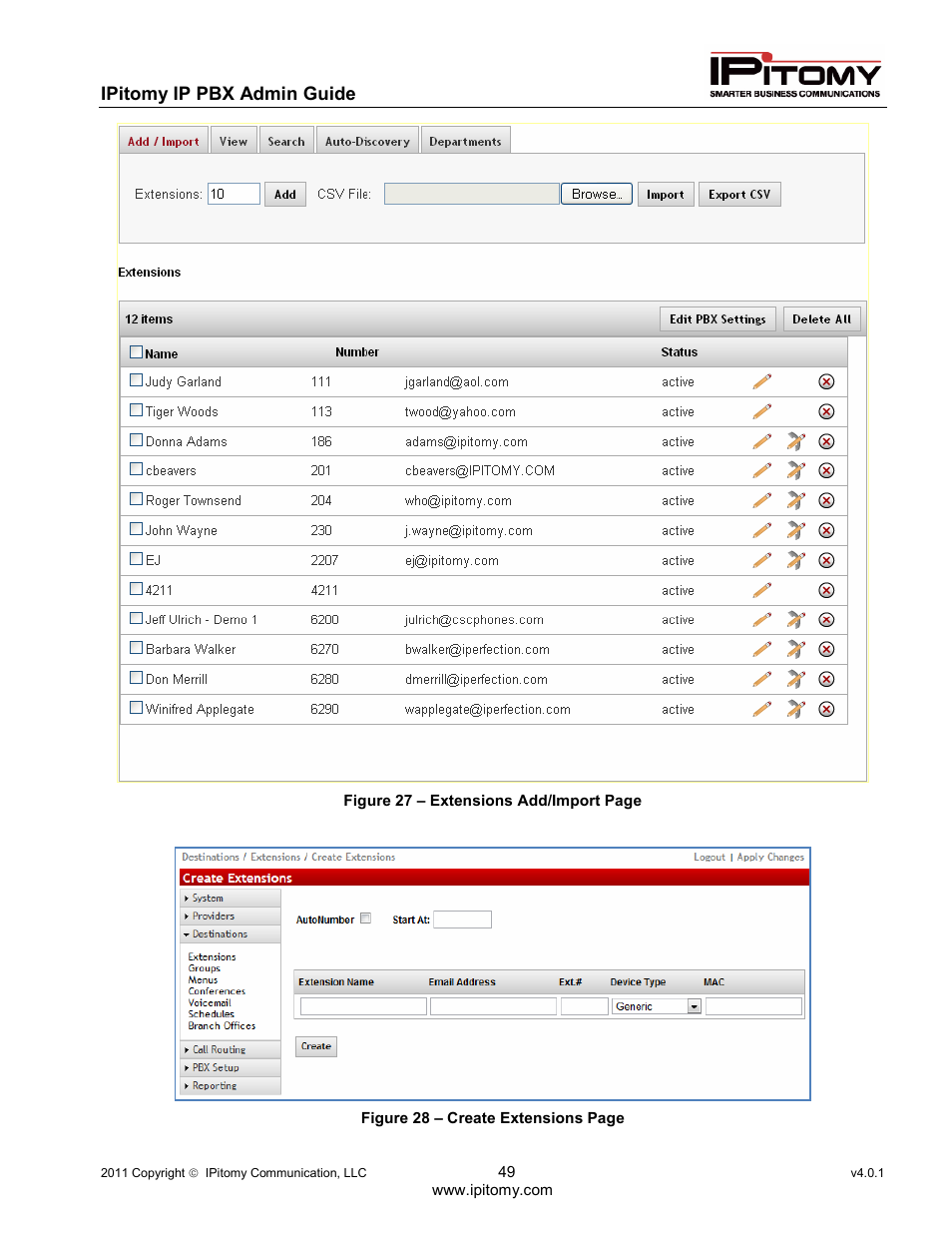
Task: Select Winifred Applegate row checkbox
Action: pos(137,707)
